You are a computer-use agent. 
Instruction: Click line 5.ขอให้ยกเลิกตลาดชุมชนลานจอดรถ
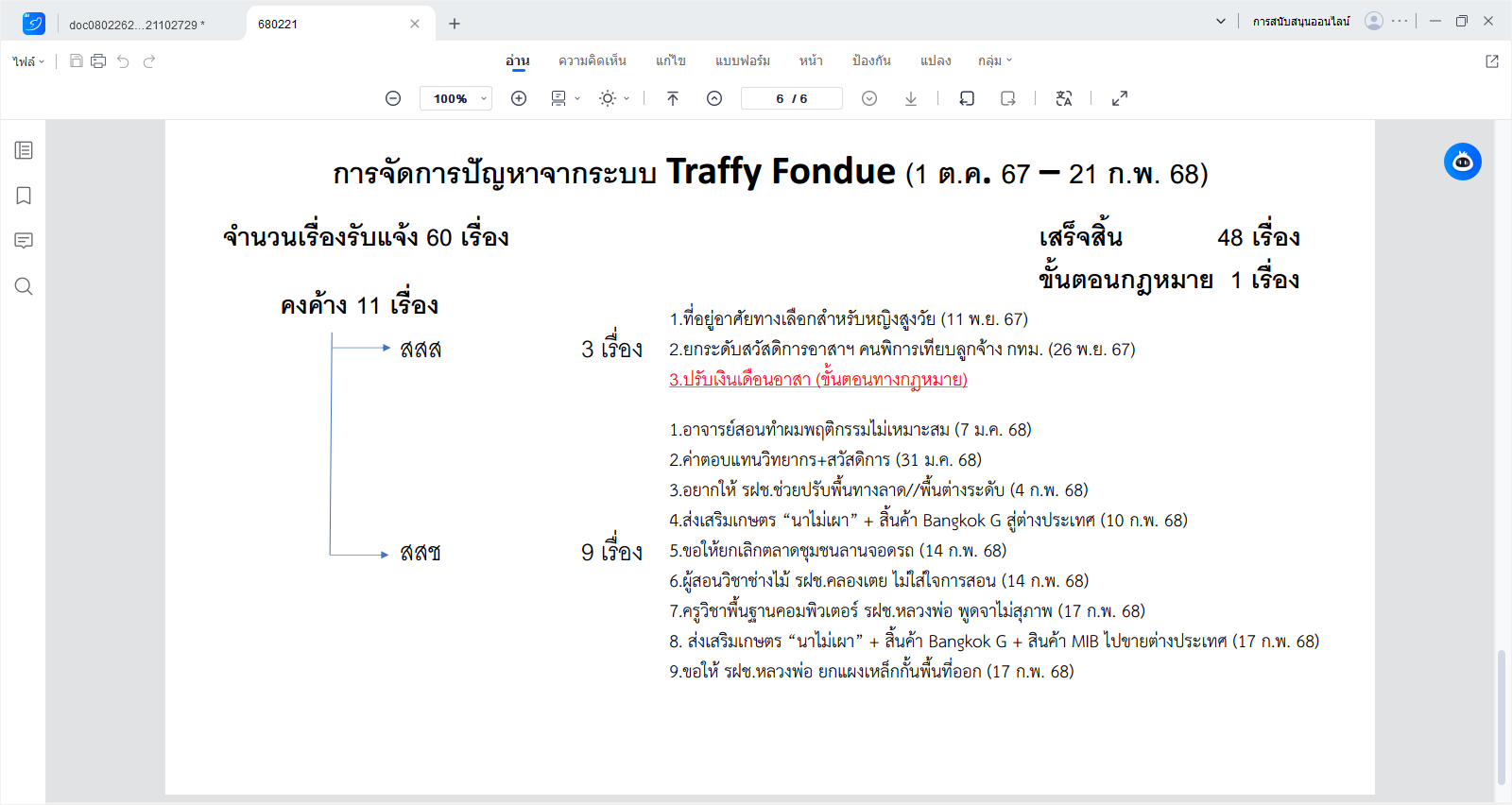tap(838, 551)
